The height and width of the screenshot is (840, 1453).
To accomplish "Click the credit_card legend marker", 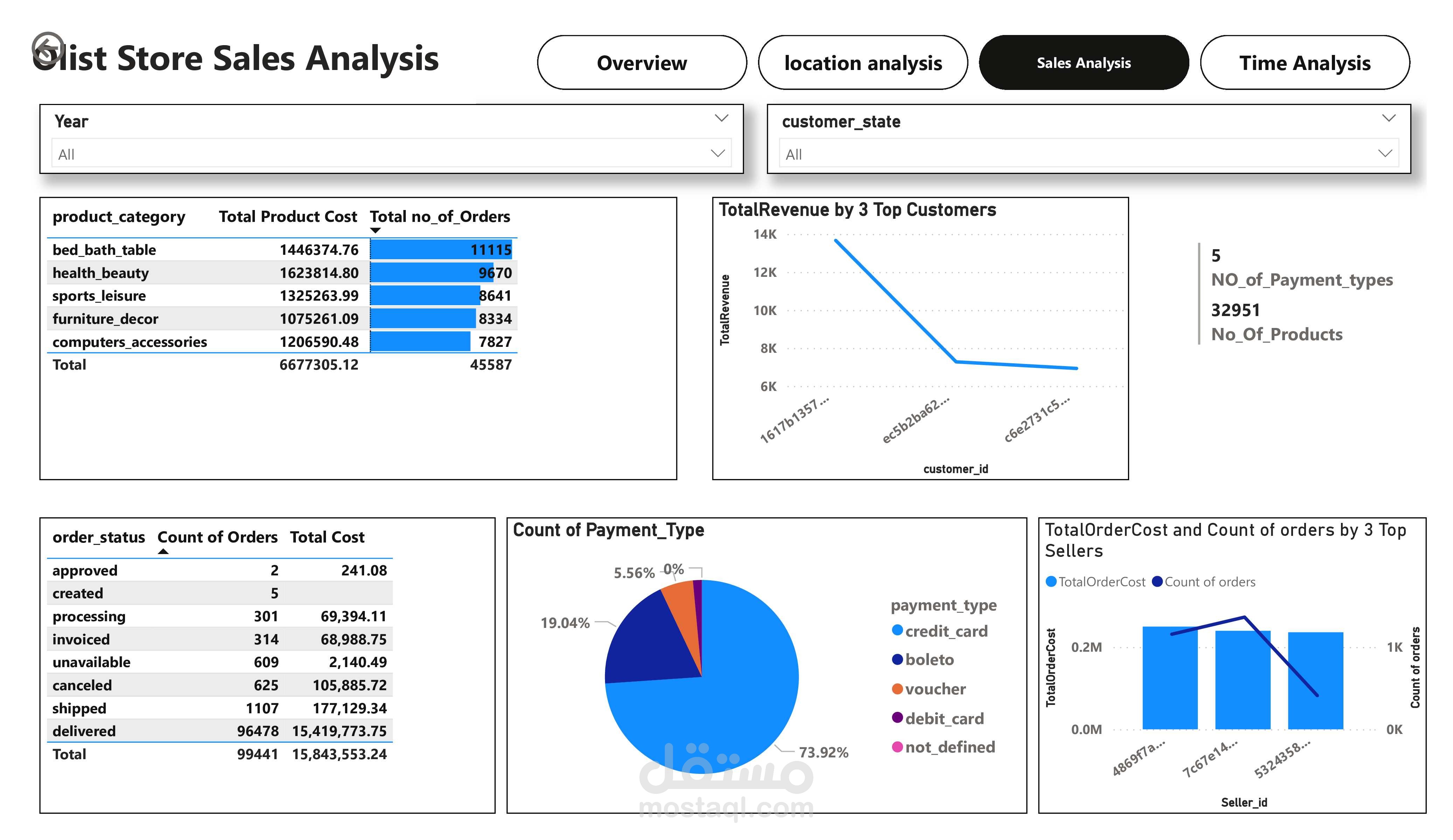I will (x=897, y=630).
